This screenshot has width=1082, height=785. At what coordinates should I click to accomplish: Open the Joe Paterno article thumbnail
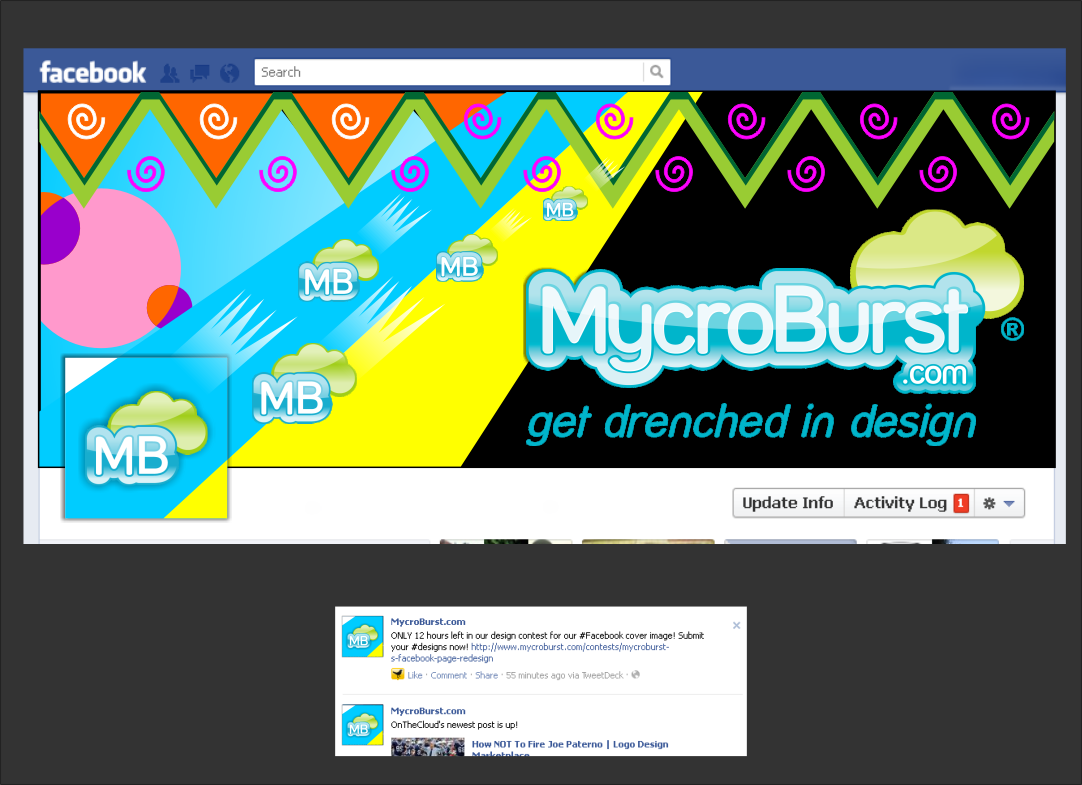click(x=427, y=747)
